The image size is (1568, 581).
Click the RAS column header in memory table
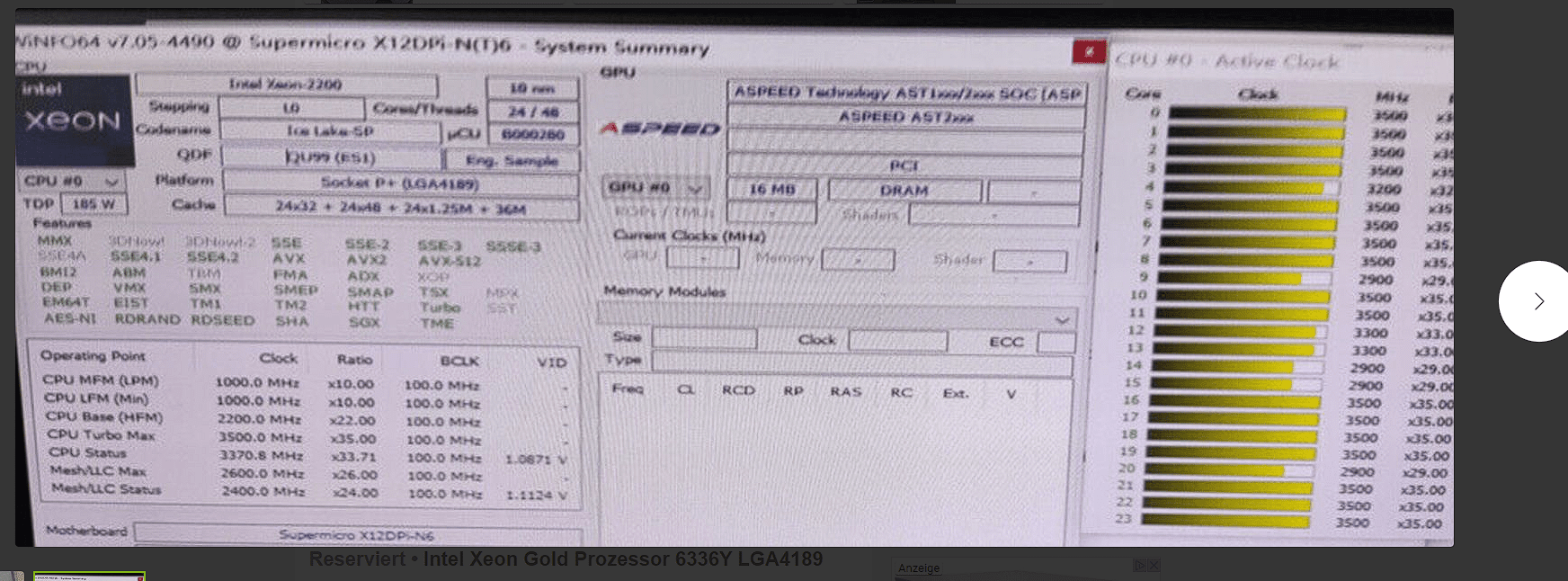point(846,391)
